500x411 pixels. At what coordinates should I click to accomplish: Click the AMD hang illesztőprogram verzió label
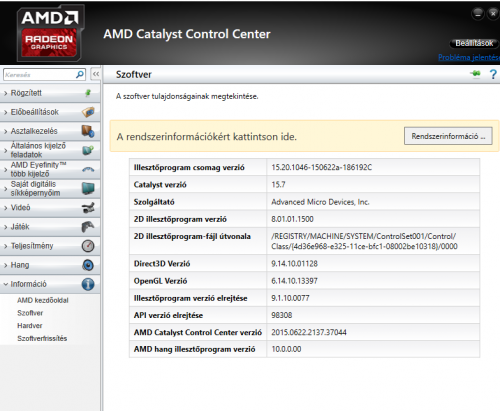[194, 349]
